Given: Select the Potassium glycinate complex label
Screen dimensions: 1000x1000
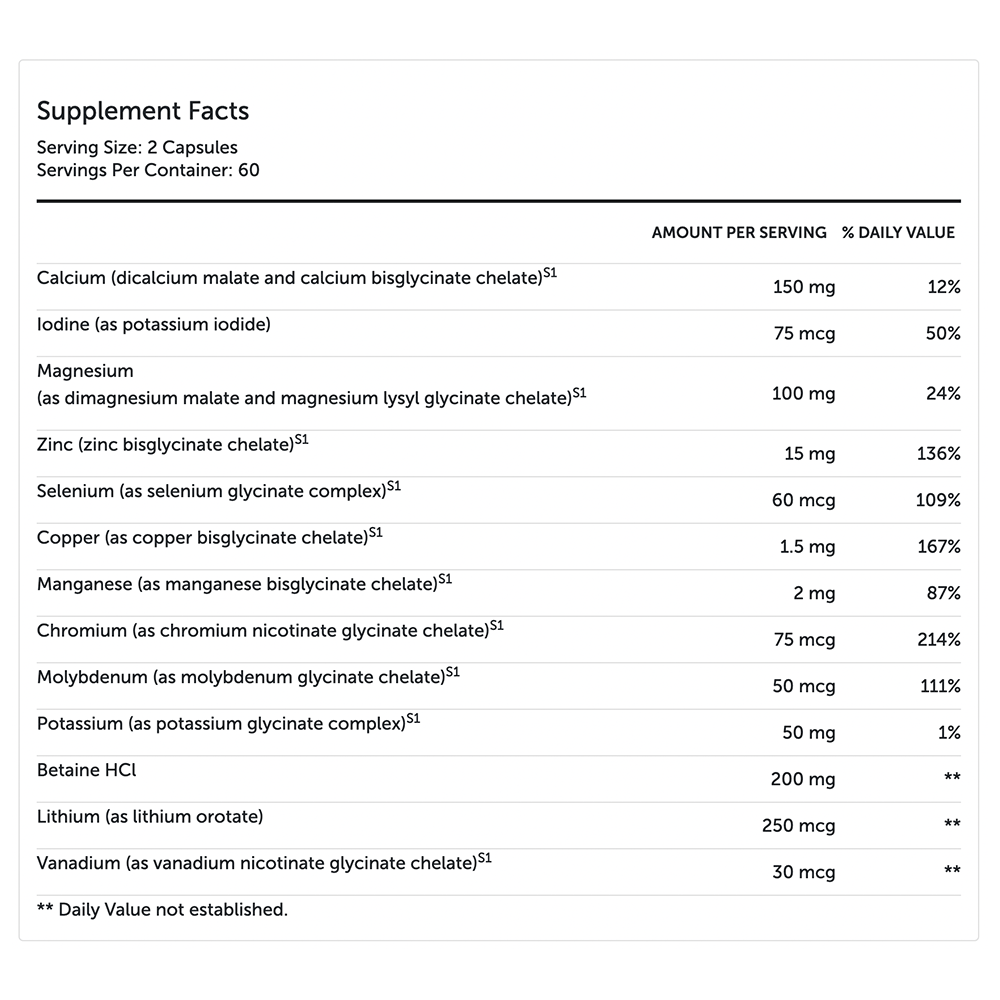Looking at the screenshot, I should (220, 723).
